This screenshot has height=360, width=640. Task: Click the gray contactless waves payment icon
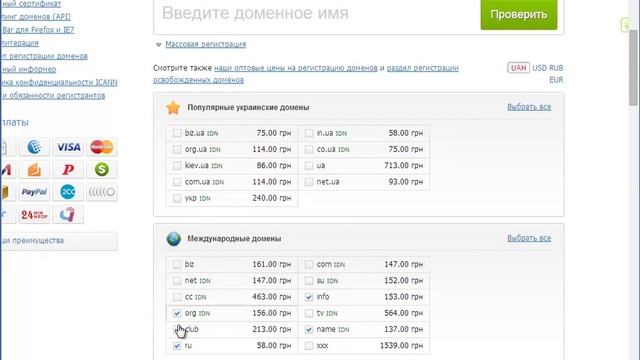tap(102, 192)
